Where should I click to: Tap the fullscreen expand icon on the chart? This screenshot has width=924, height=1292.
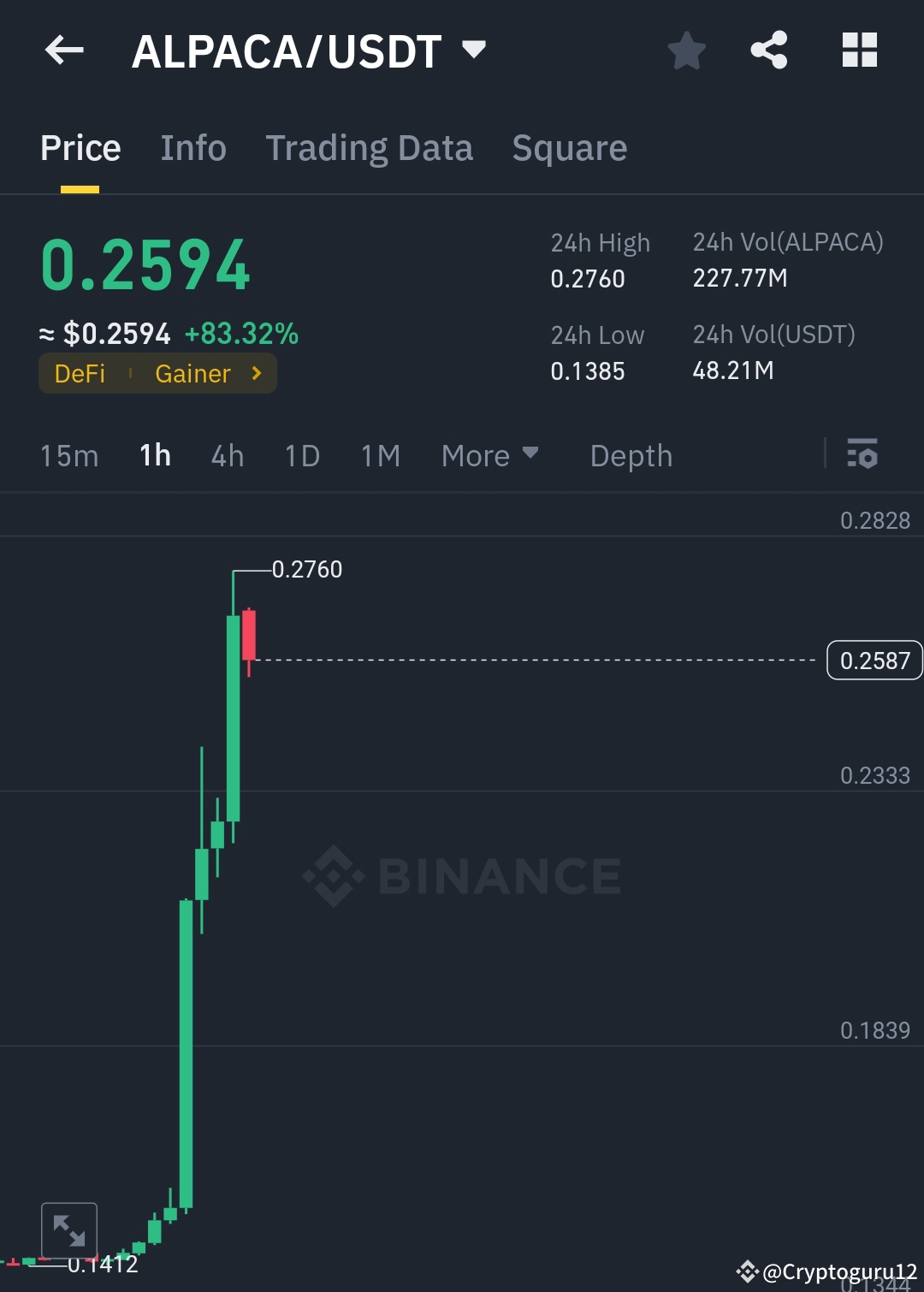click(70, 1230)
